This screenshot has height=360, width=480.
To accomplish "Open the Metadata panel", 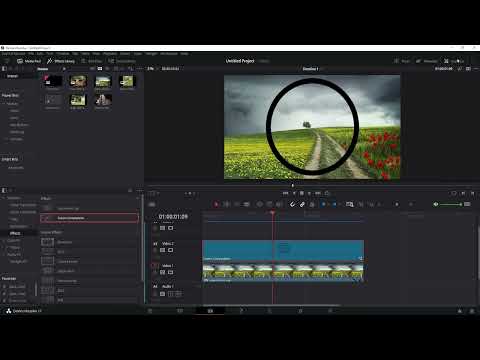I will pos(427,61).
